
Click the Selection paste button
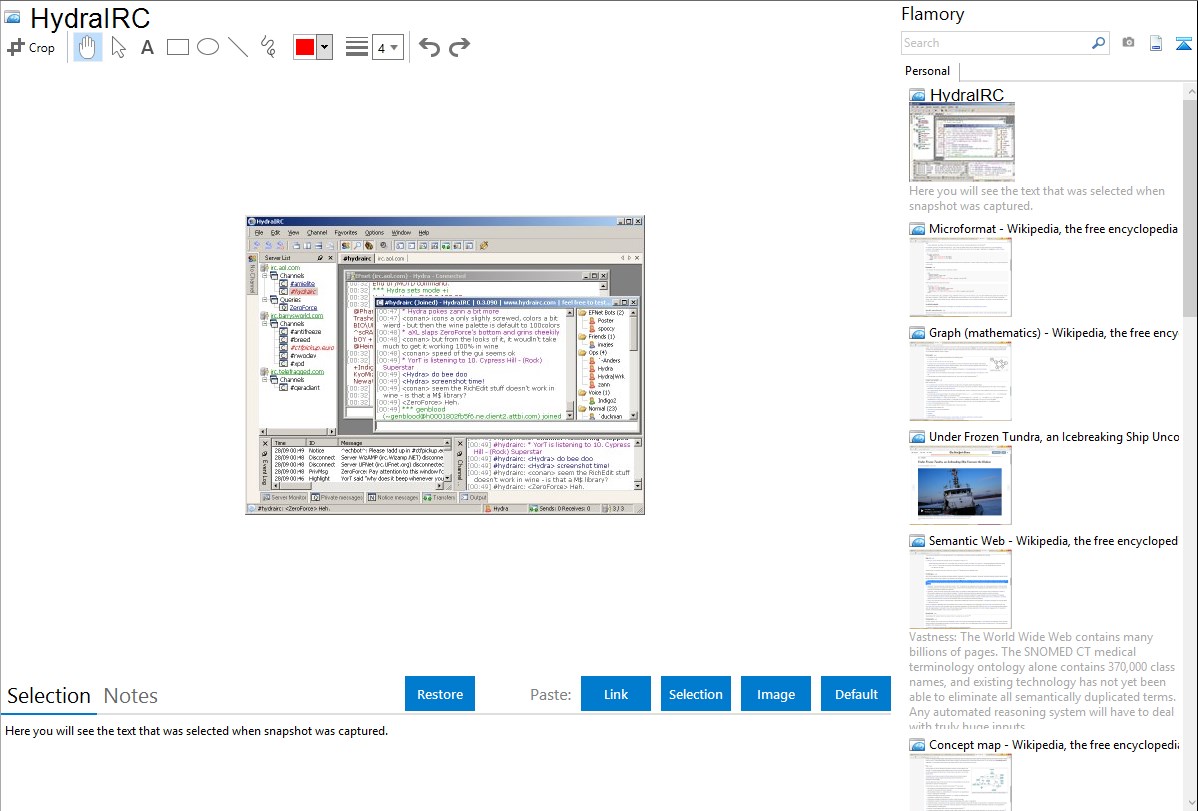(695, 694)
